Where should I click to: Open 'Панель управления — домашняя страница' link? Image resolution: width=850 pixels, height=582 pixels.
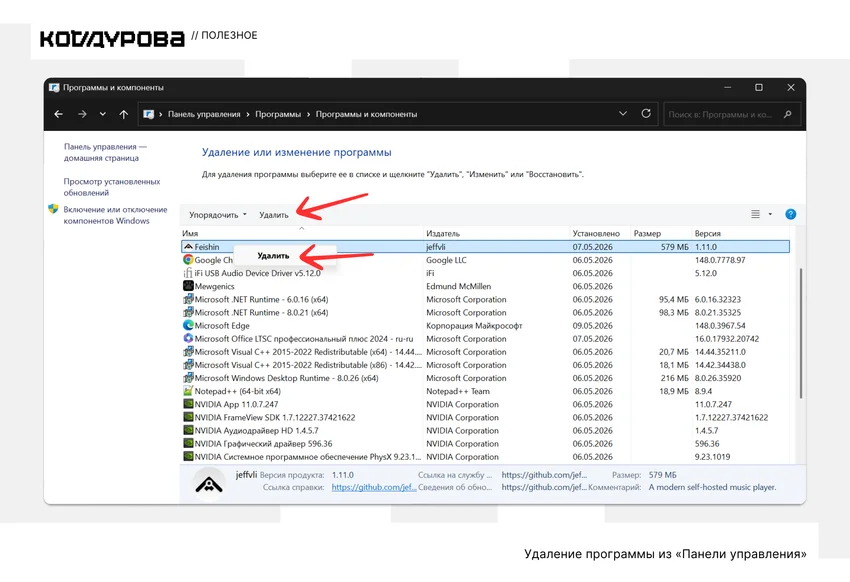click(x=105, y=152)
